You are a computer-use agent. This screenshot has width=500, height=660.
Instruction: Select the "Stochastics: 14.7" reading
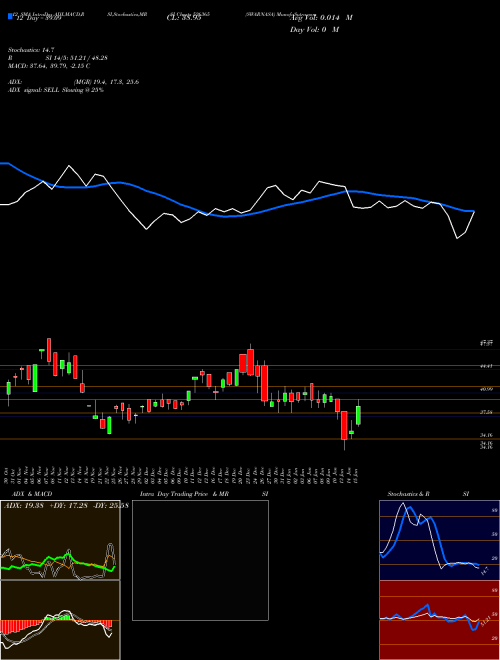coord(31,50)
